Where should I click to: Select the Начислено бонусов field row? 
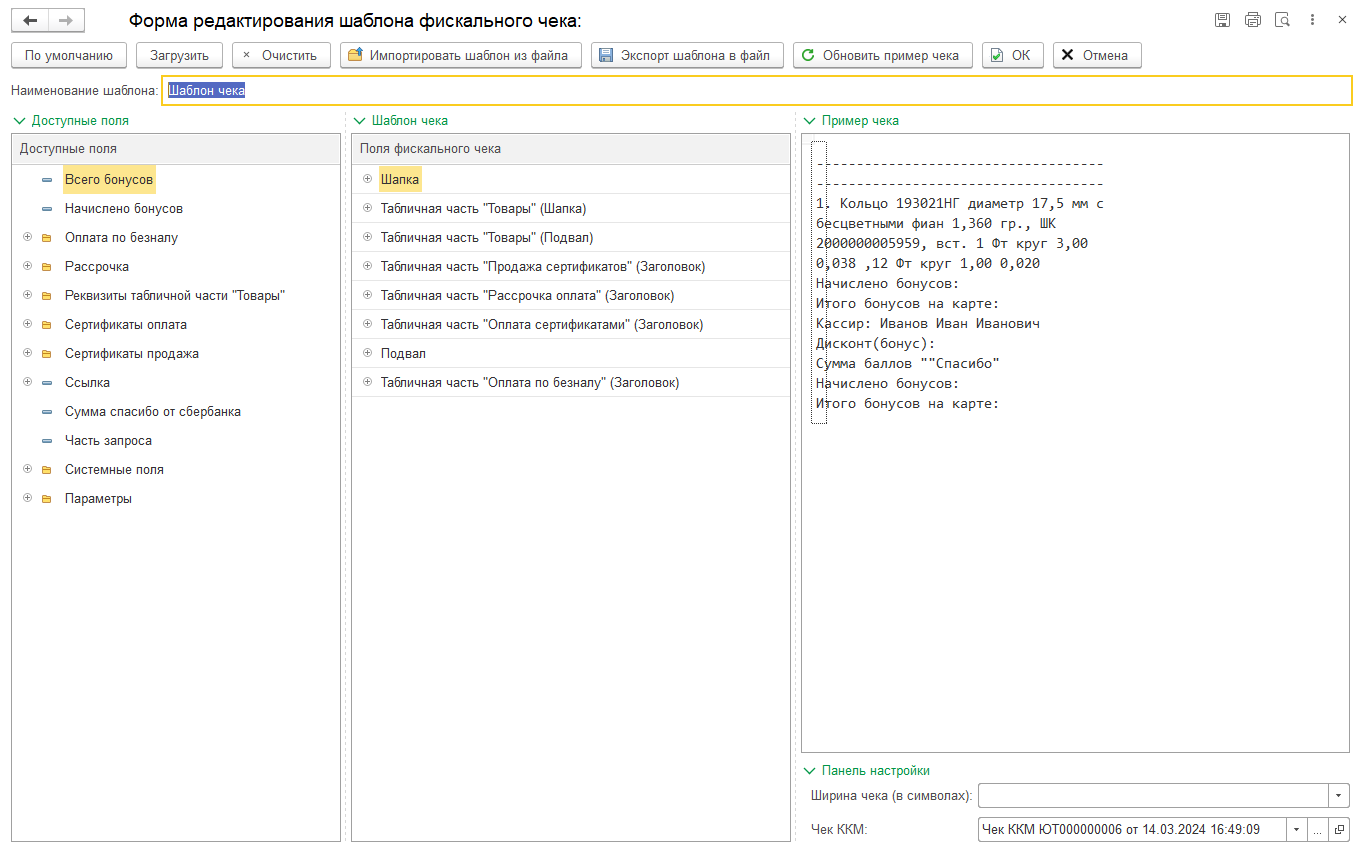click(x=176, y=209)
